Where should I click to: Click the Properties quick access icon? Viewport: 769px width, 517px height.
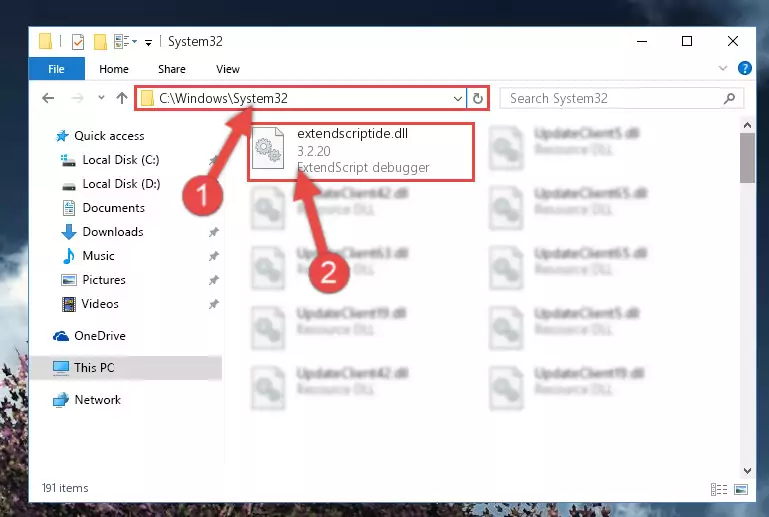point(77,42)
